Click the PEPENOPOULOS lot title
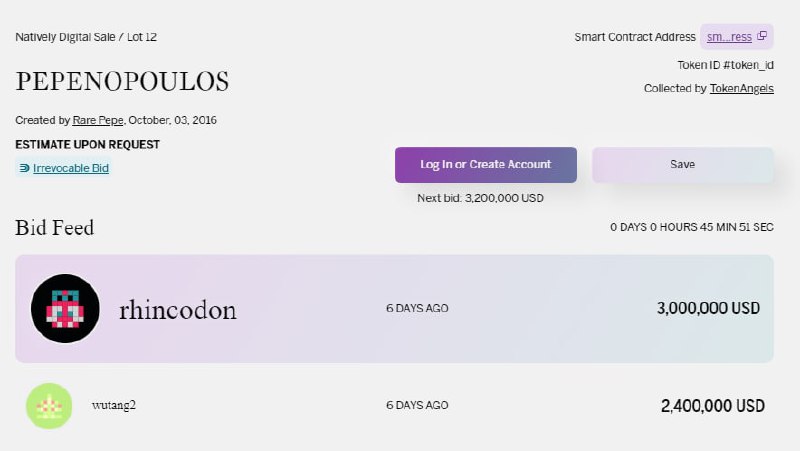800x451 pixels. pyautogui.click(x=122, y=81)
